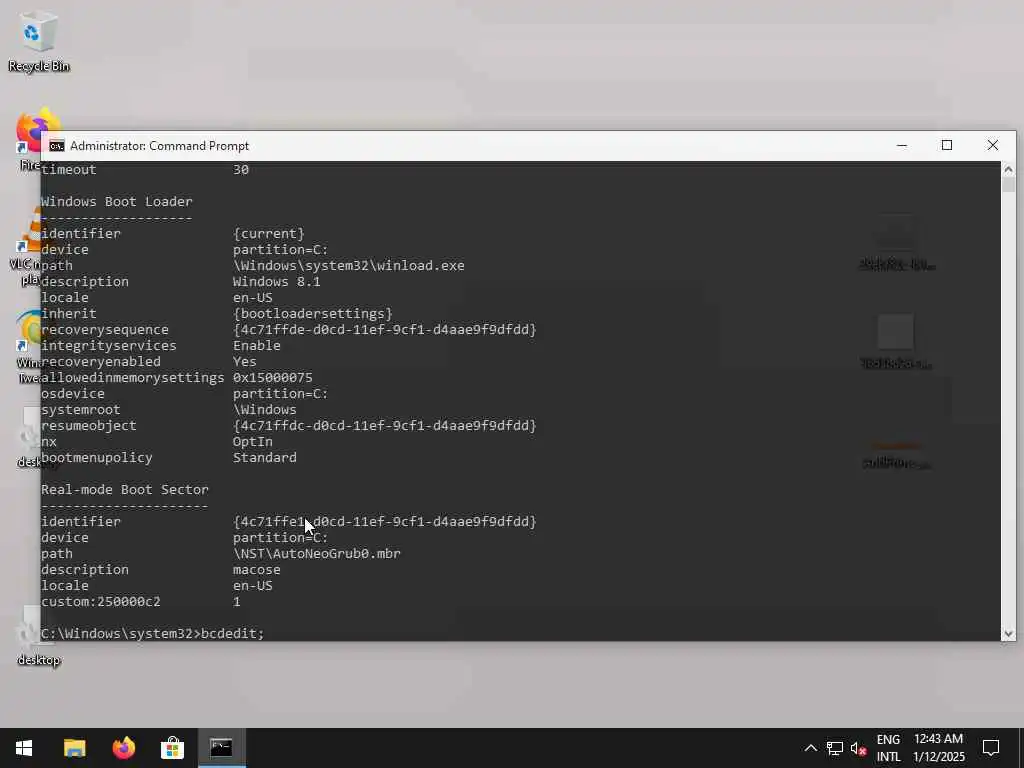Click the Windows Boot Loader heading

116,202
